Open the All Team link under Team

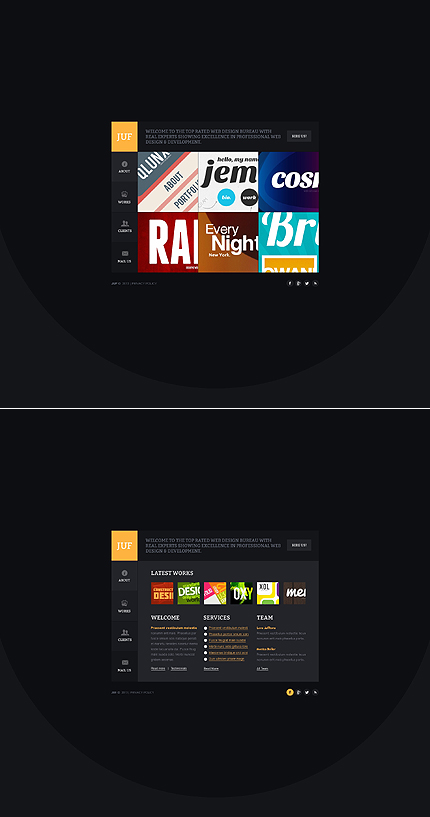click(x=262, y=669)
